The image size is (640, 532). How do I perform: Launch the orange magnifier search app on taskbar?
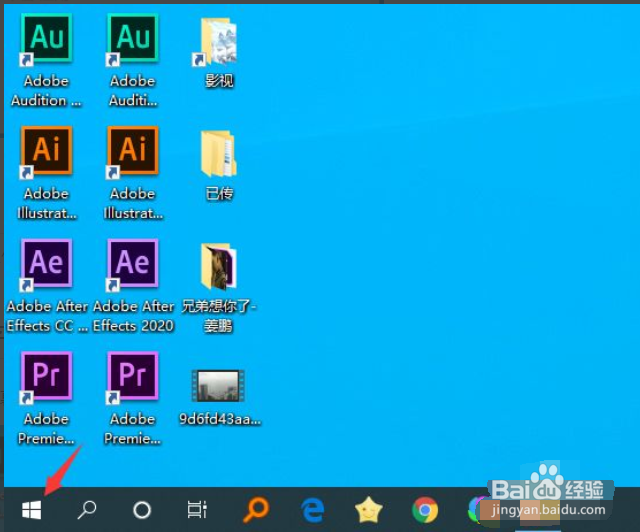[x=256, y=510]
